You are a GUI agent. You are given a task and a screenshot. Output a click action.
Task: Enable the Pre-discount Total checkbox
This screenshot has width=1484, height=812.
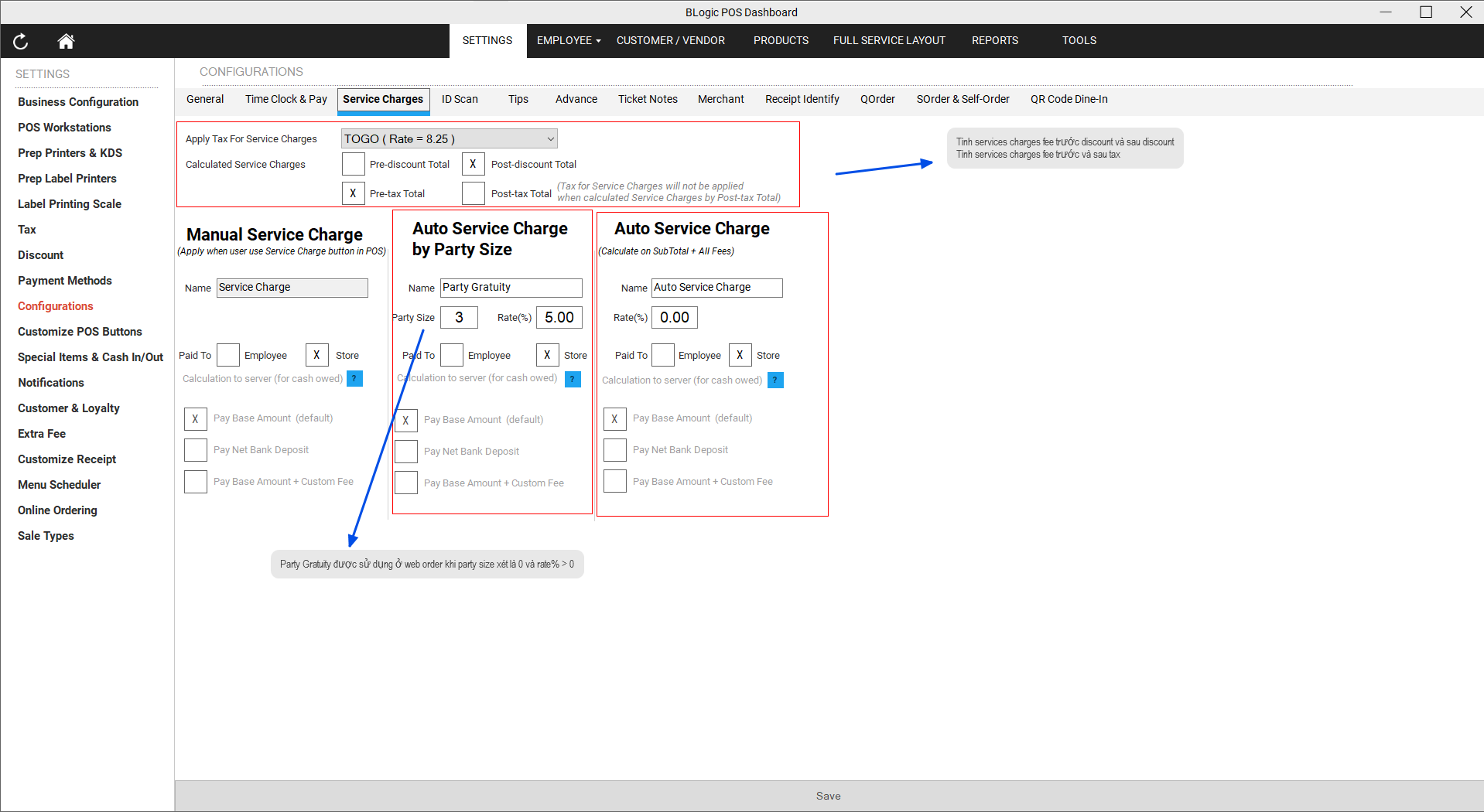click(353, 164)
